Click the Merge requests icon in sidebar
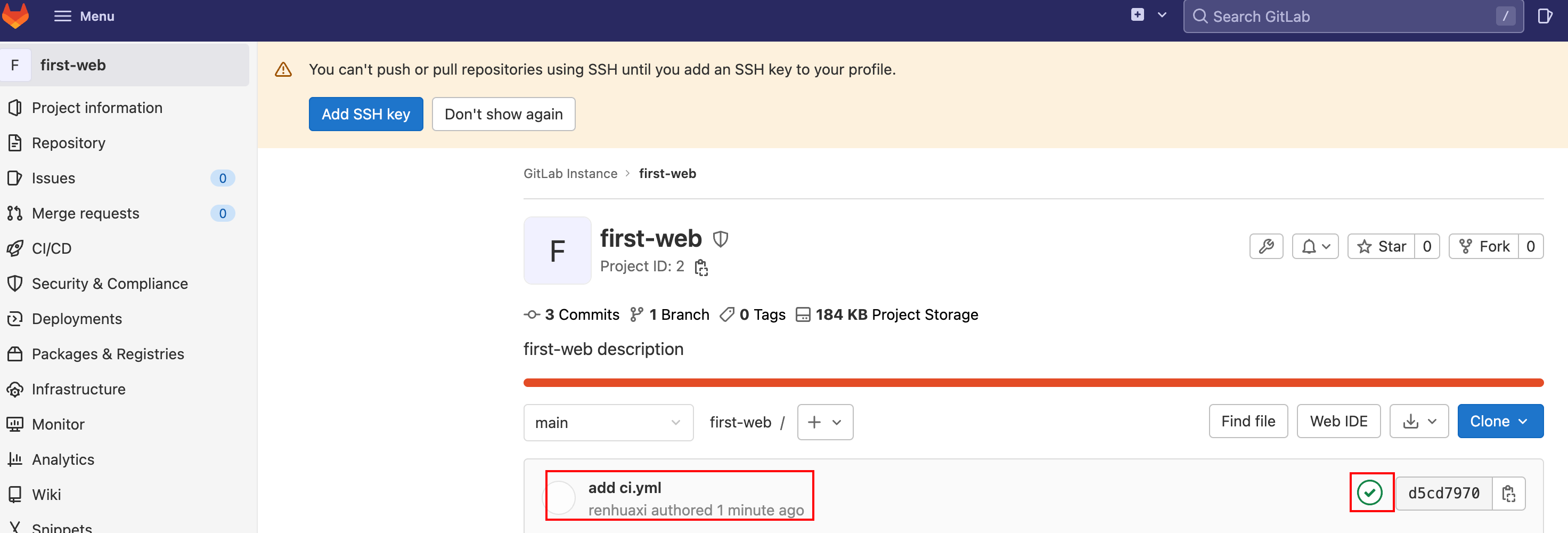The height and width of the screenshot is (533, 1568). coord(15,213)
